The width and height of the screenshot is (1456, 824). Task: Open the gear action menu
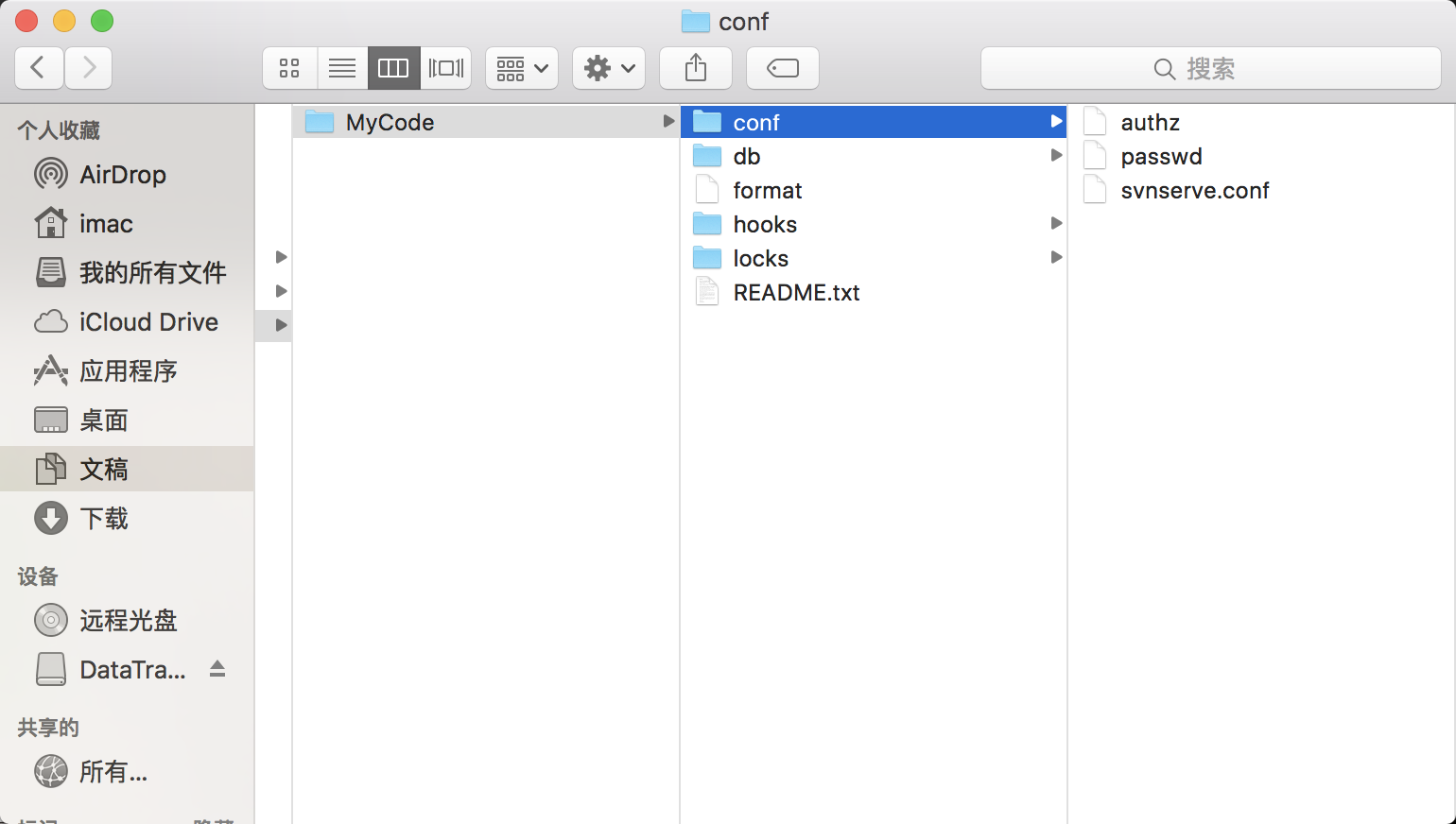609,68
